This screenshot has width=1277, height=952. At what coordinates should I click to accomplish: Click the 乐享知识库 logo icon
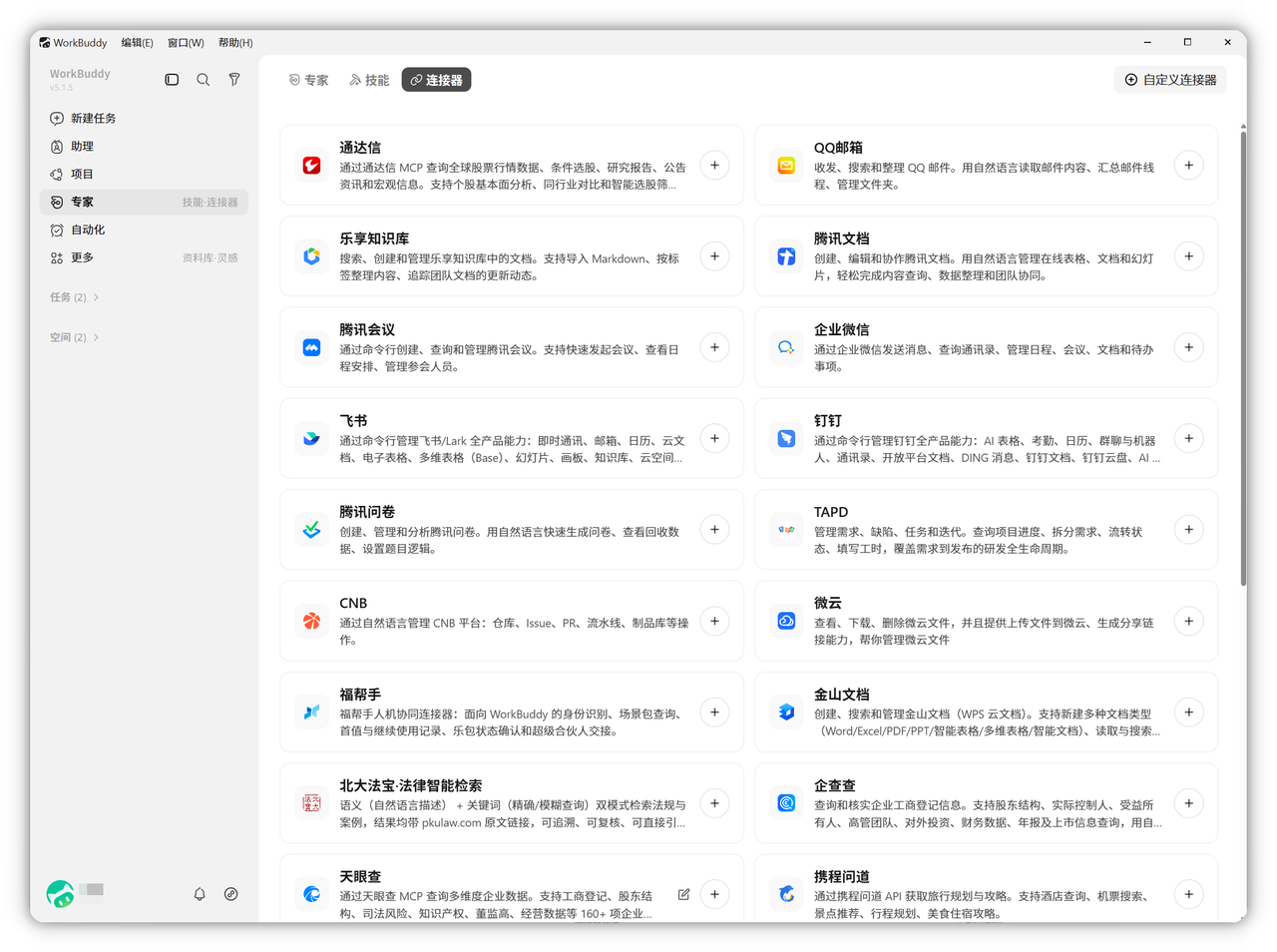[x=312, y=256]
